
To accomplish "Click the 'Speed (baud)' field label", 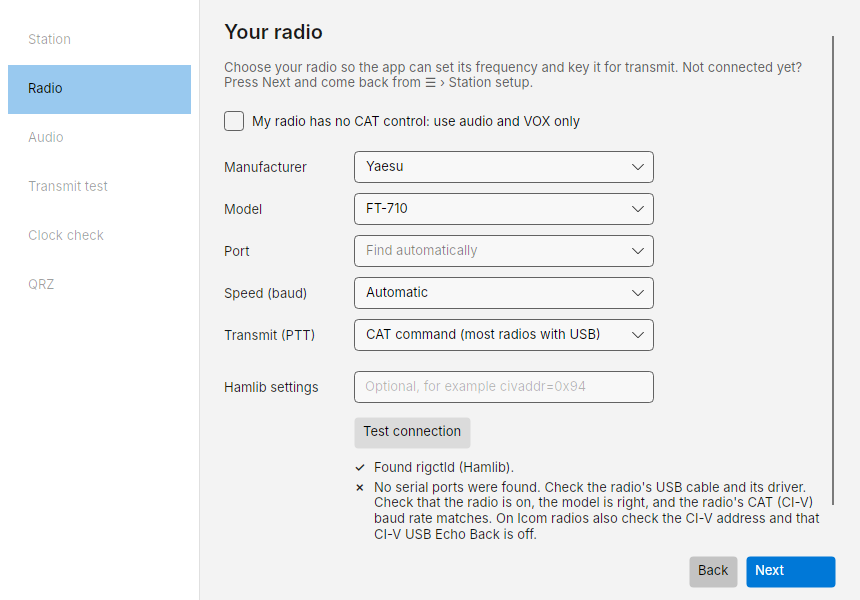I will (x=265, y=293).
